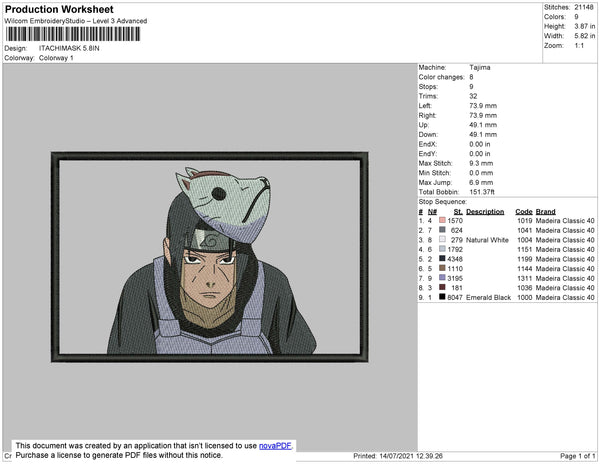Click the 'Natural White' description cell
600x464 pixels.
(x=488, y=240)
